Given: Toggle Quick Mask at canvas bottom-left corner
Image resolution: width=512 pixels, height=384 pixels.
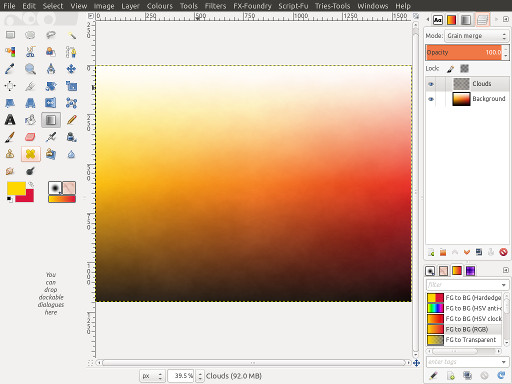Looking at the screenshot, I should click(x=91, y=363).
